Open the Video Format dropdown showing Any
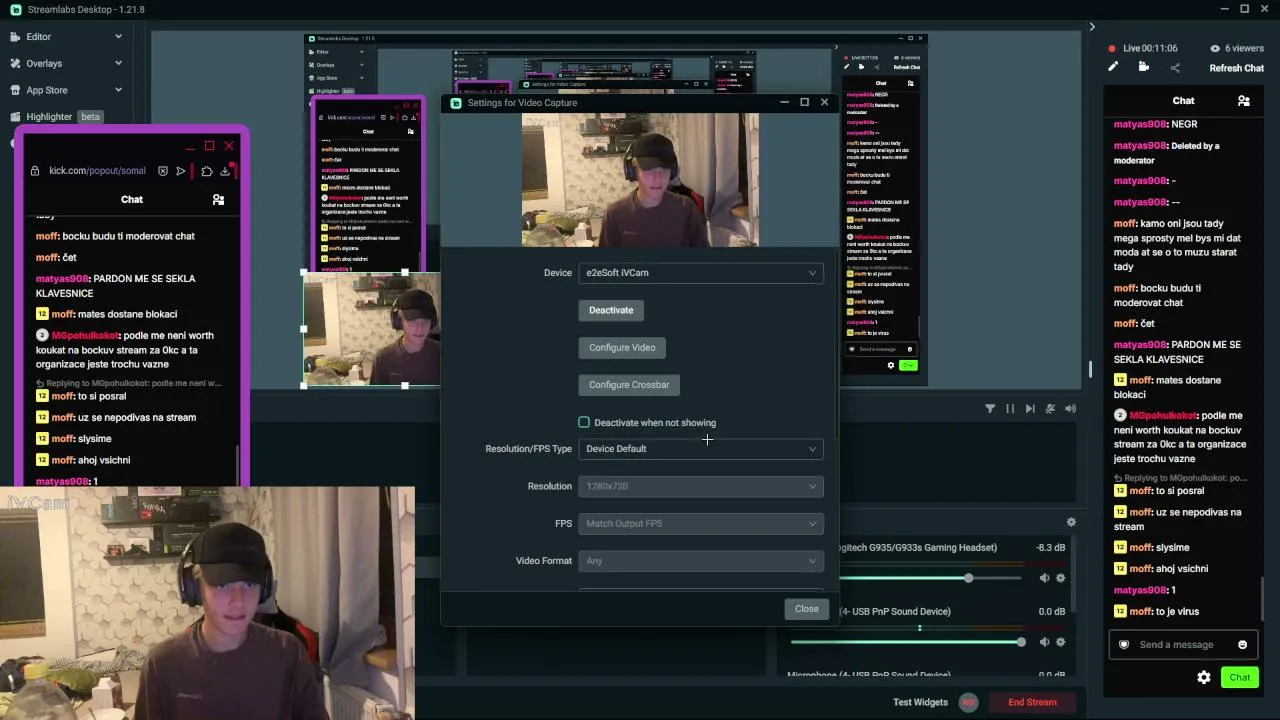 [701, 561]
